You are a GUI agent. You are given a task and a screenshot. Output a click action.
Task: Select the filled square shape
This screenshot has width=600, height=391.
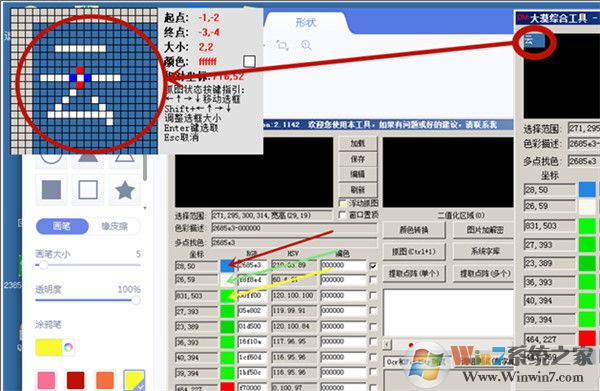(51, 190)
